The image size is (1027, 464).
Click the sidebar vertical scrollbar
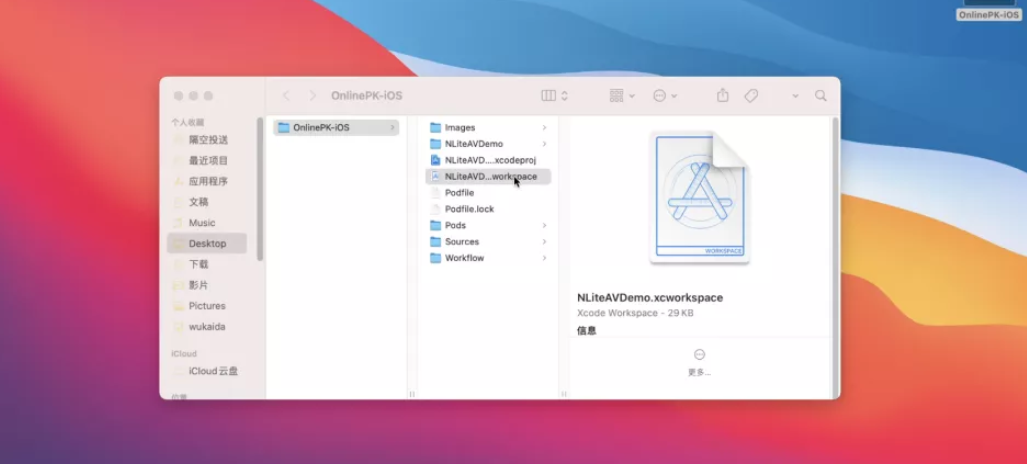(x=260, y=189)
